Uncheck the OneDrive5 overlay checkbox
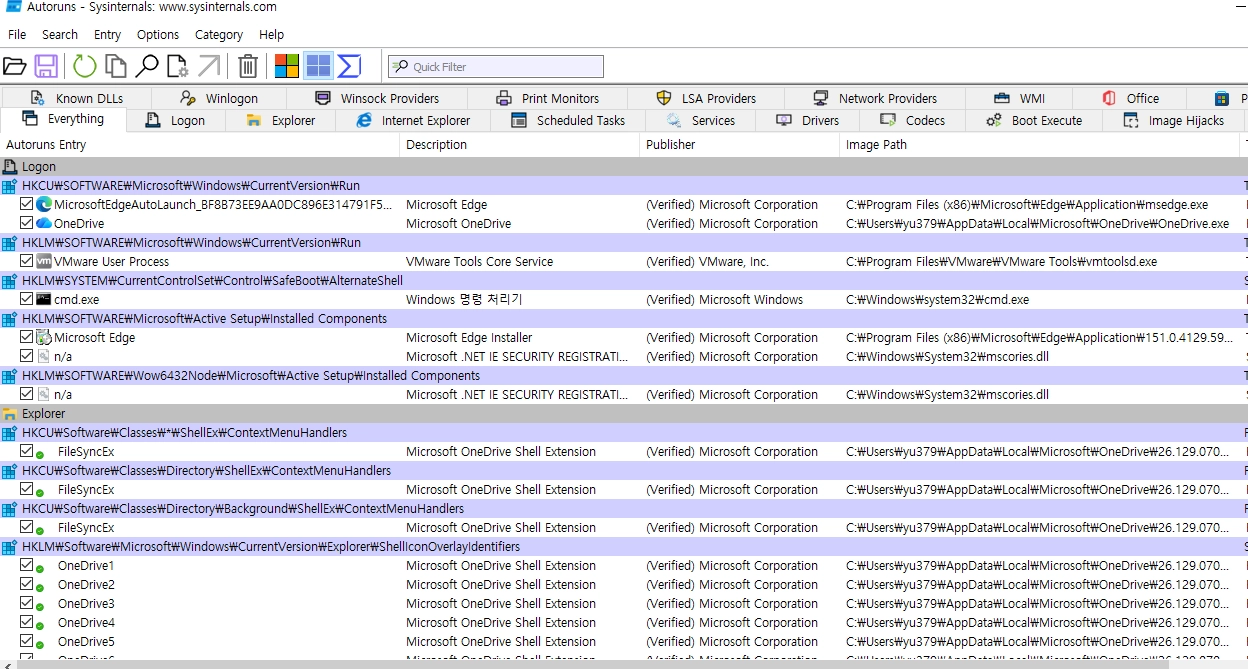The image size is (1248, 669). coord(27,641)
